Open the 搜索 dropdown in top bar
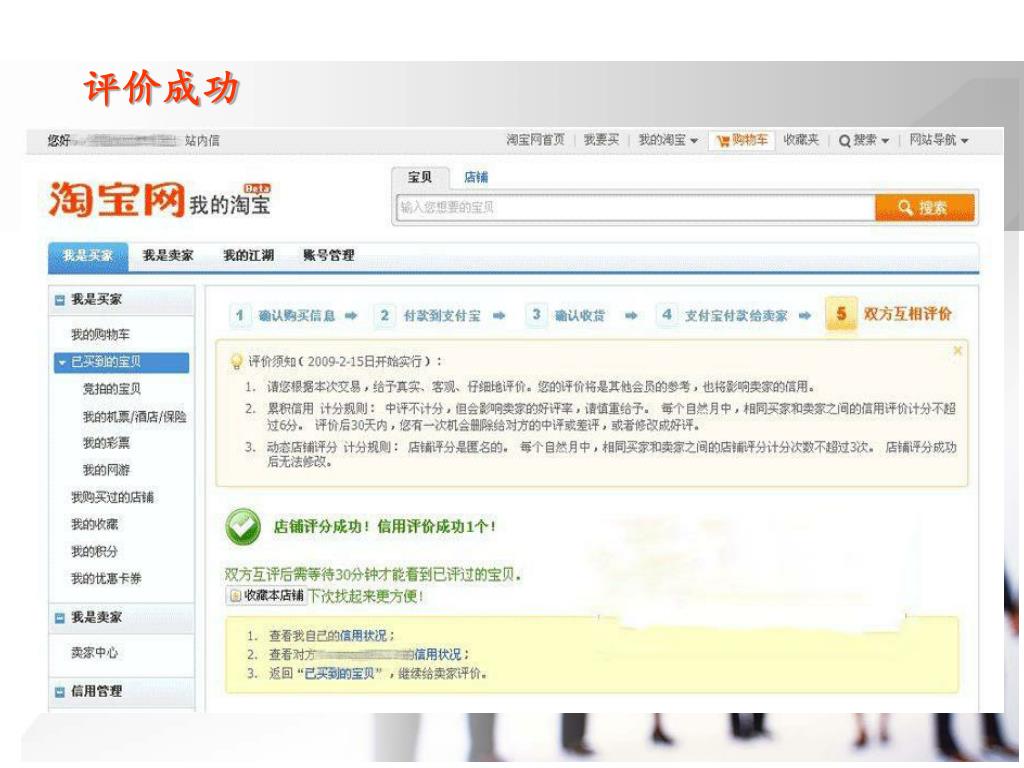 (871, 140)
